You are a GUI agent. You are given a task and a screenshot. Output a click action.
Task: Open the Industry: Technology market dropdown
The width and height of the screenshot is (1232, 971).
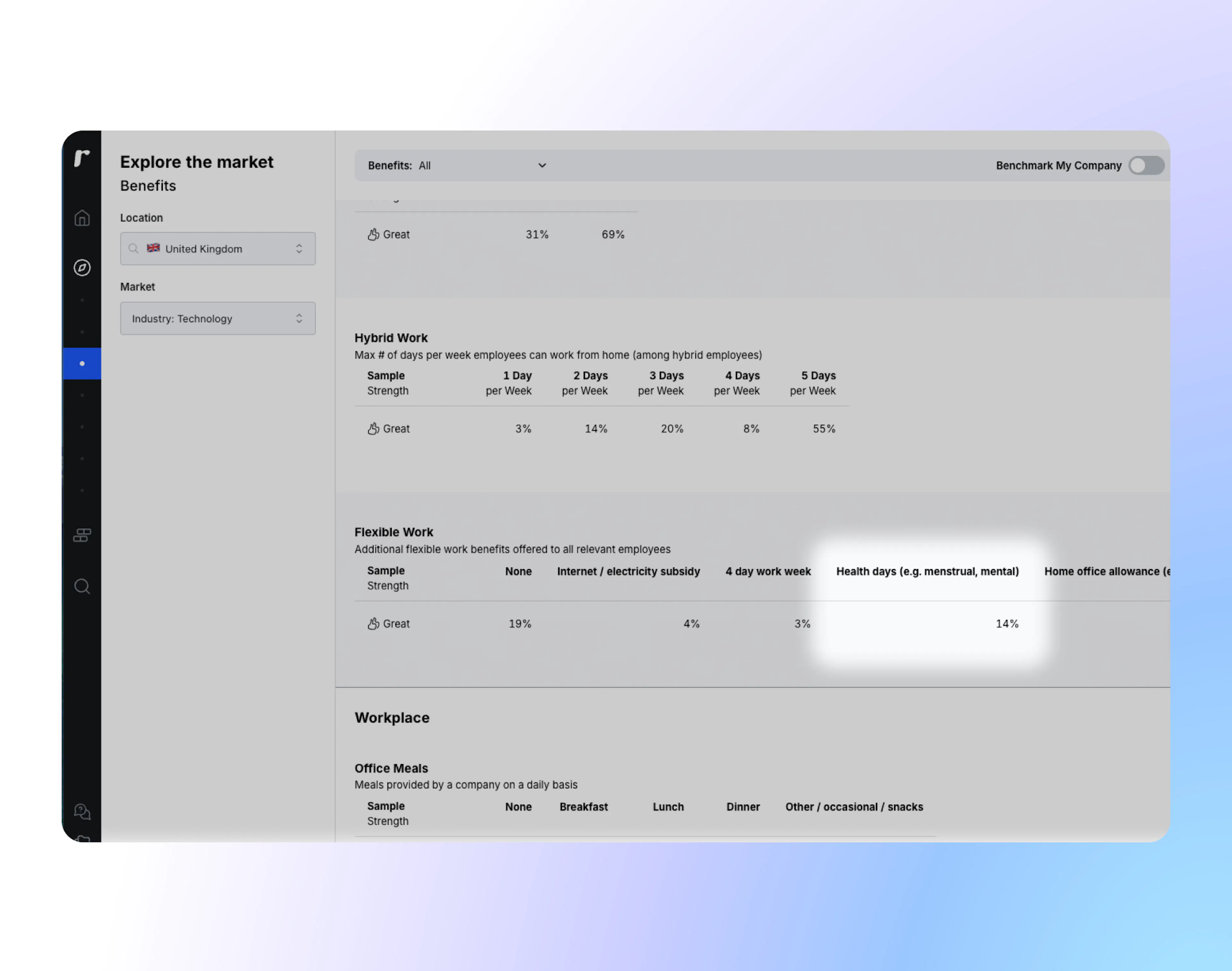(x=218, y=318)
